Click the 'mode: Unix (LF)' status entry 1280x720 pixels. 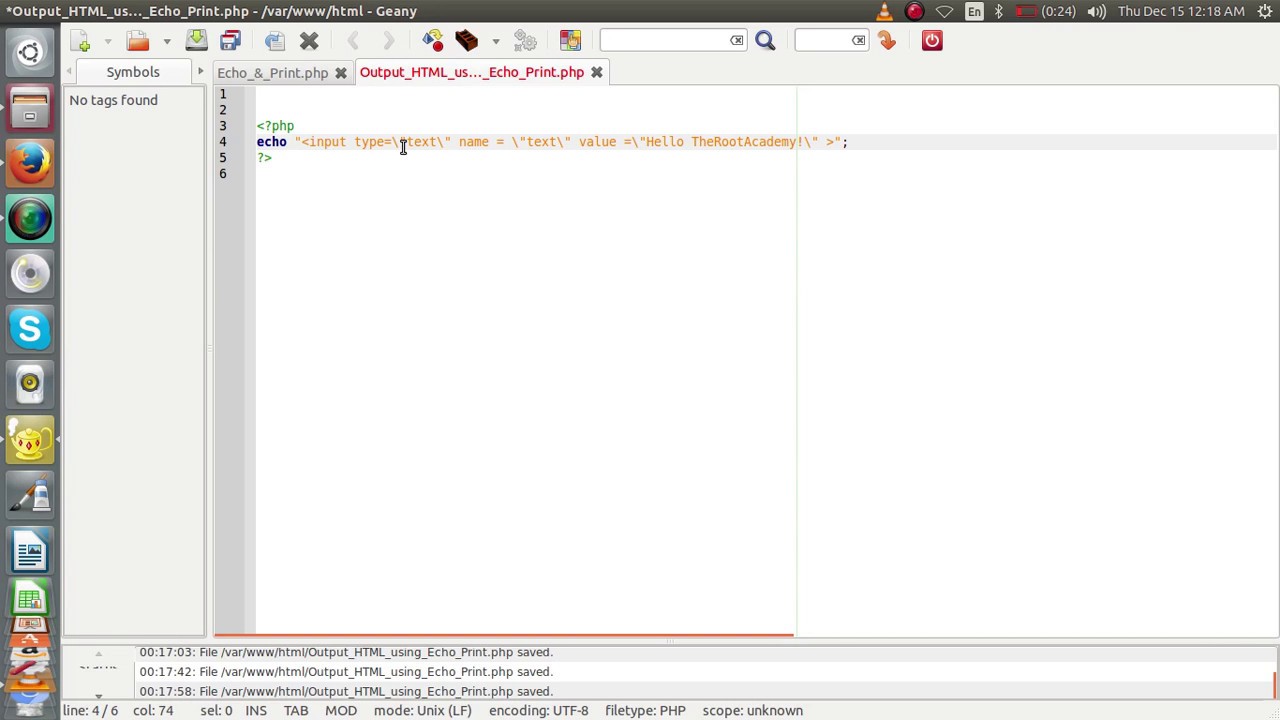coord(422,711)
